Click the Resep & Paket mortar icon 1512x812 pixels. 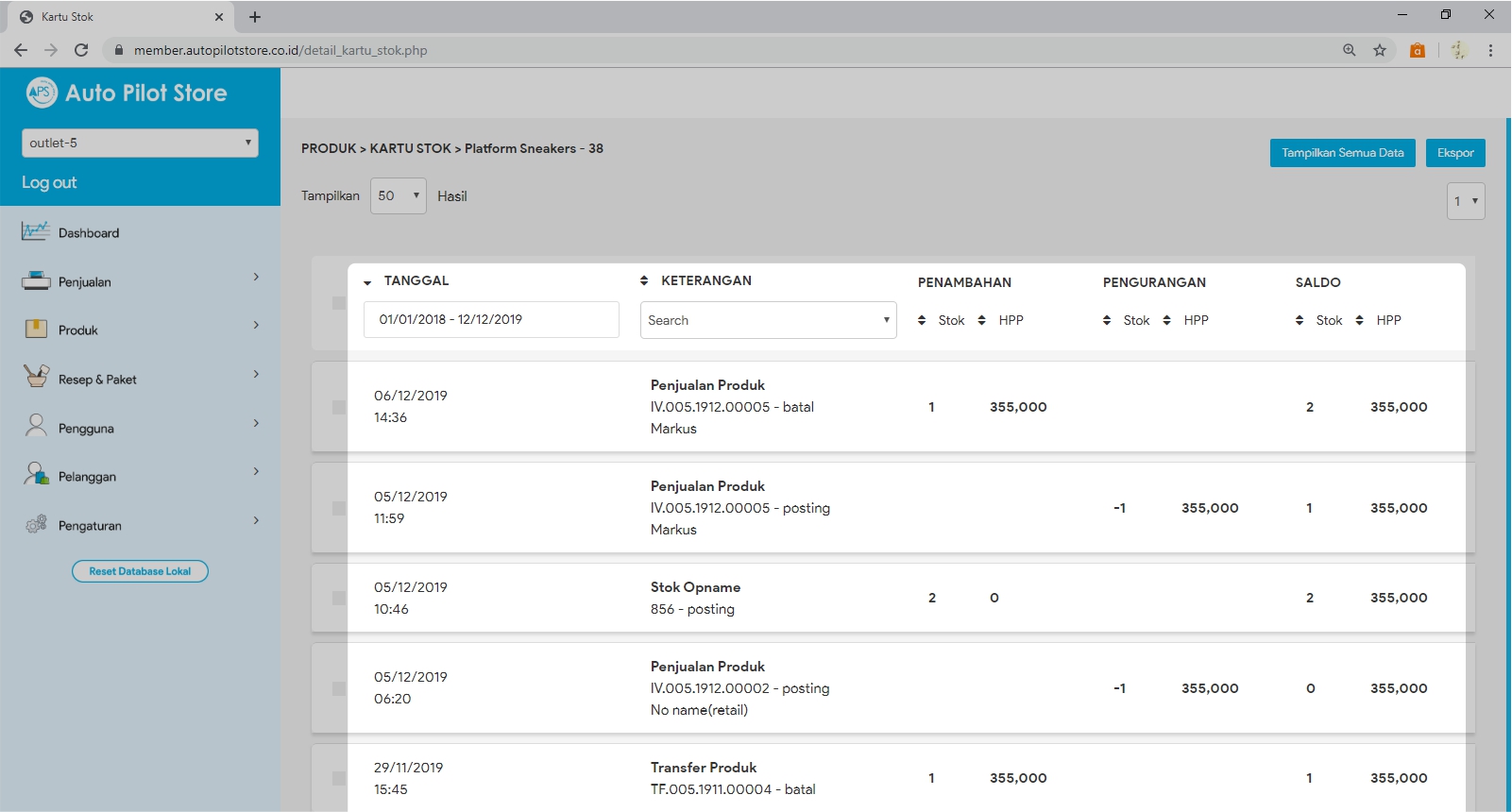(x=36, y=377)
